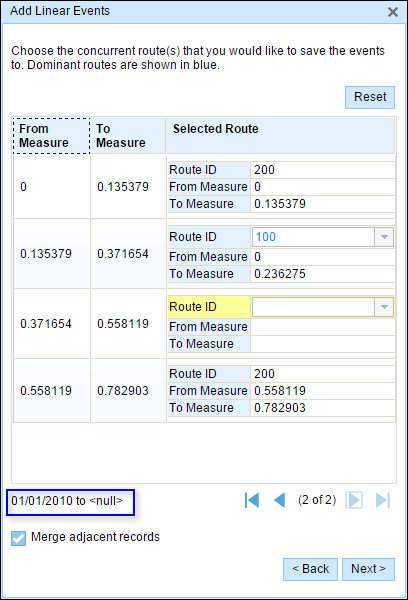Close the Add Linear Events dialog
The image size is (408, 600).
pos(393,12)
